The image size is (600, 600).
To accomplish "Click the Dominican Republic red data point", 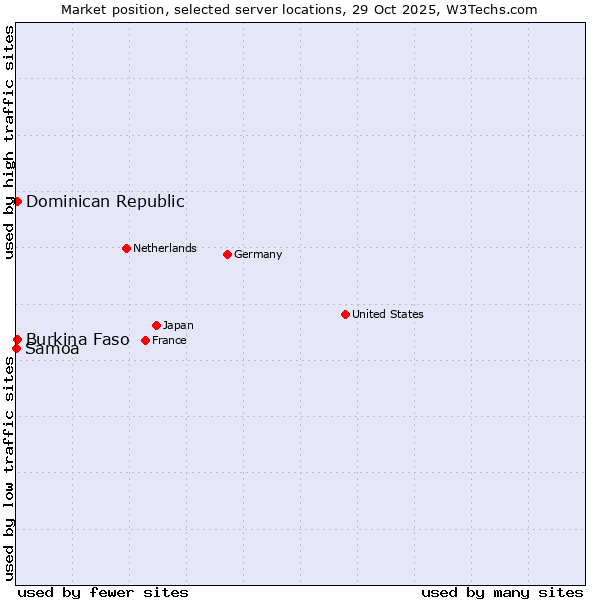I will (17, 201).
